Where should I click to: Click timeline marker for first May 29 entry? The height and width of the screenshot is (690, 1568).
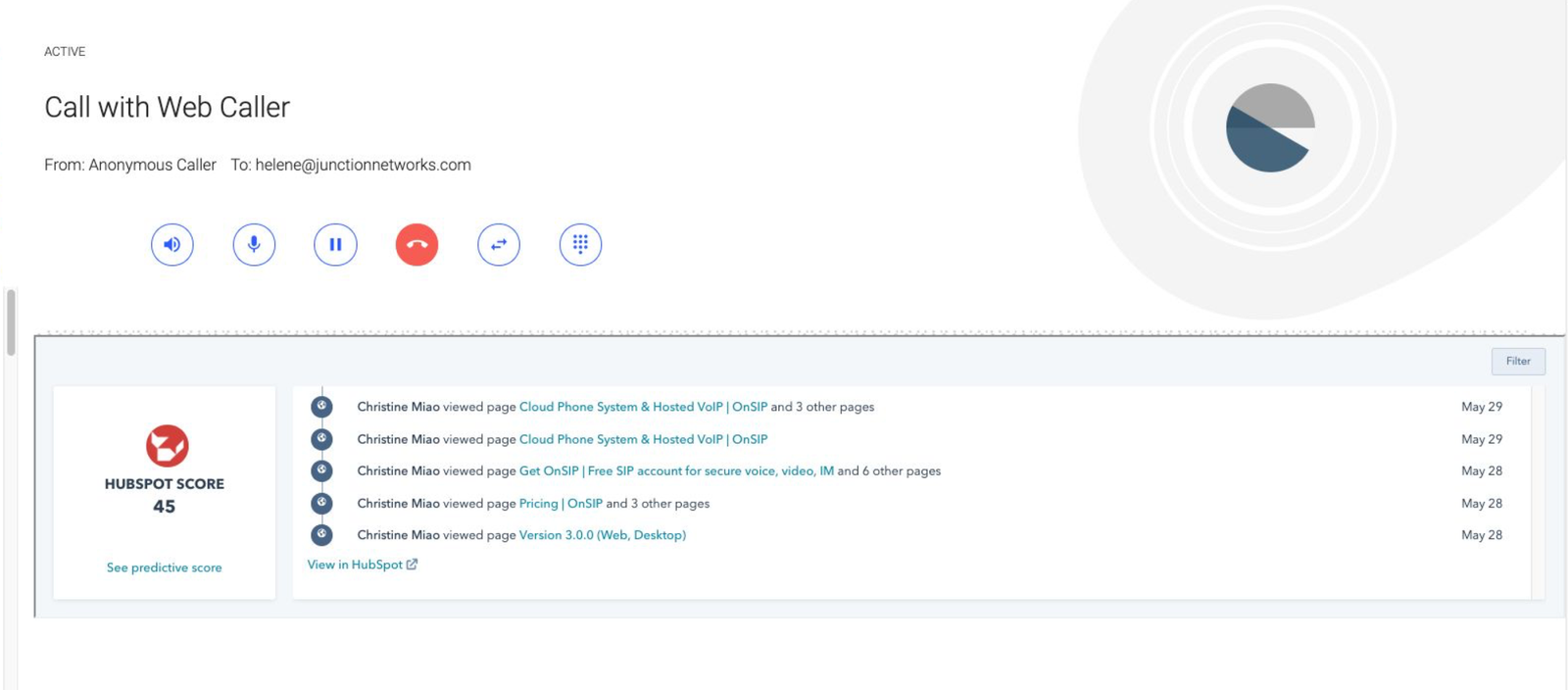point(321,407)
